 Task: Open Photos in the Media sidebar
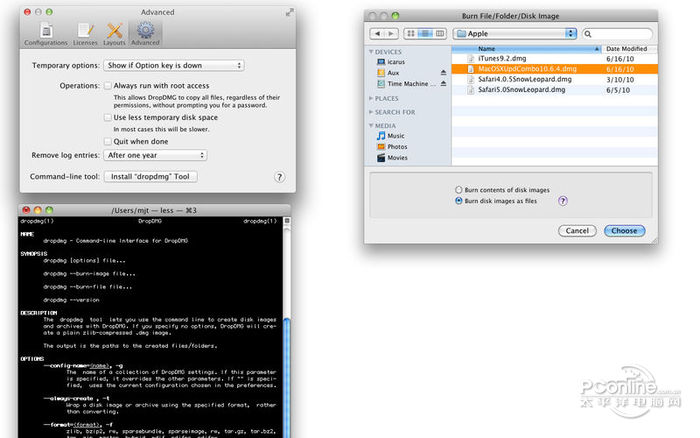392,147
